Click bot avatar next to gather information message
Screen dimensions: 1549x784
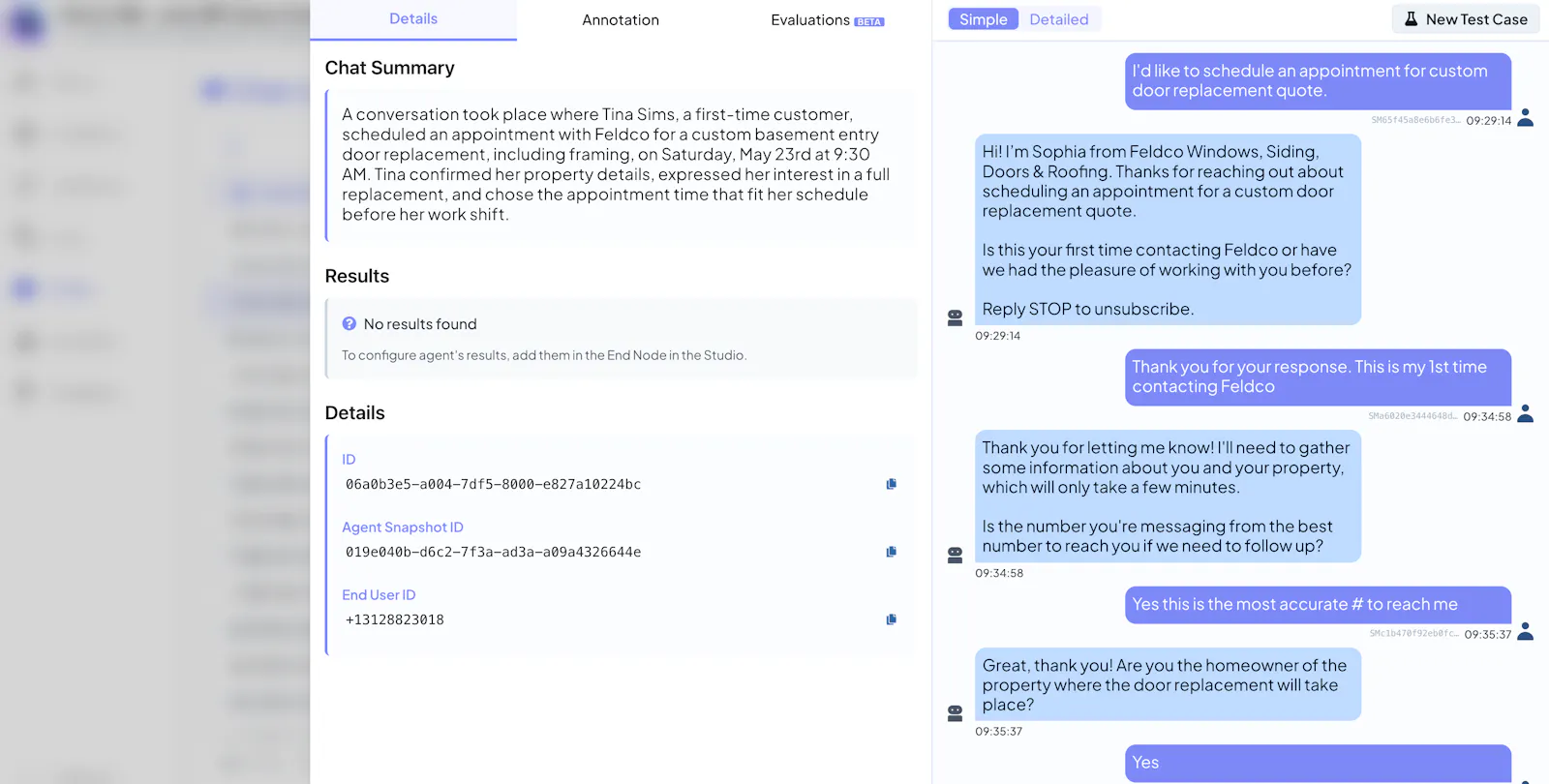point(956,556)
